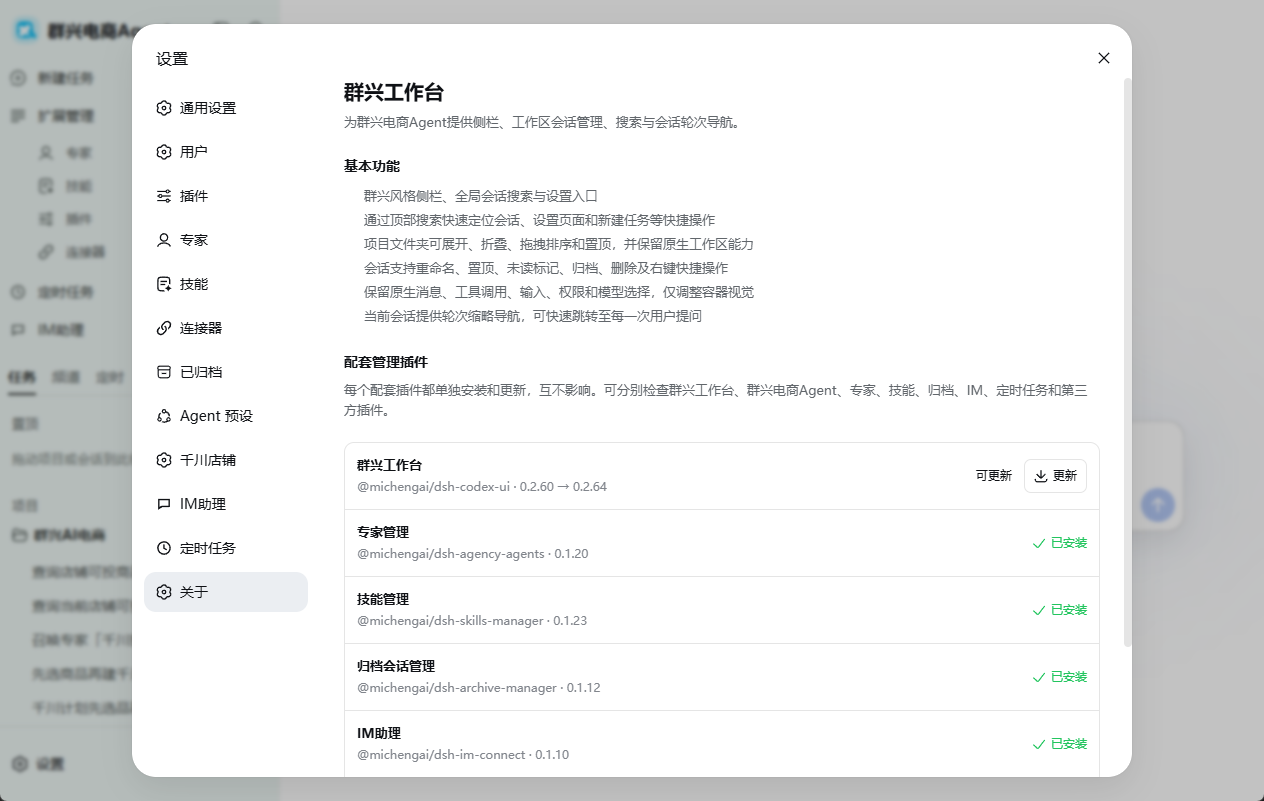
Task: Click 设置 at the bottom of background sidebar
Action: click(x=50, y=764)
